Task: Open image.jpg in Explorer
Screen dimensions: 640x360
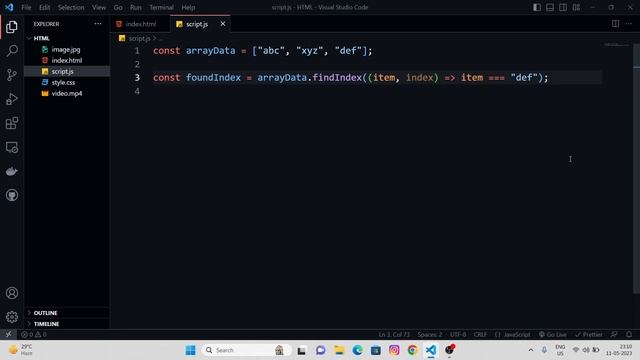Action: tap(67, 49)
